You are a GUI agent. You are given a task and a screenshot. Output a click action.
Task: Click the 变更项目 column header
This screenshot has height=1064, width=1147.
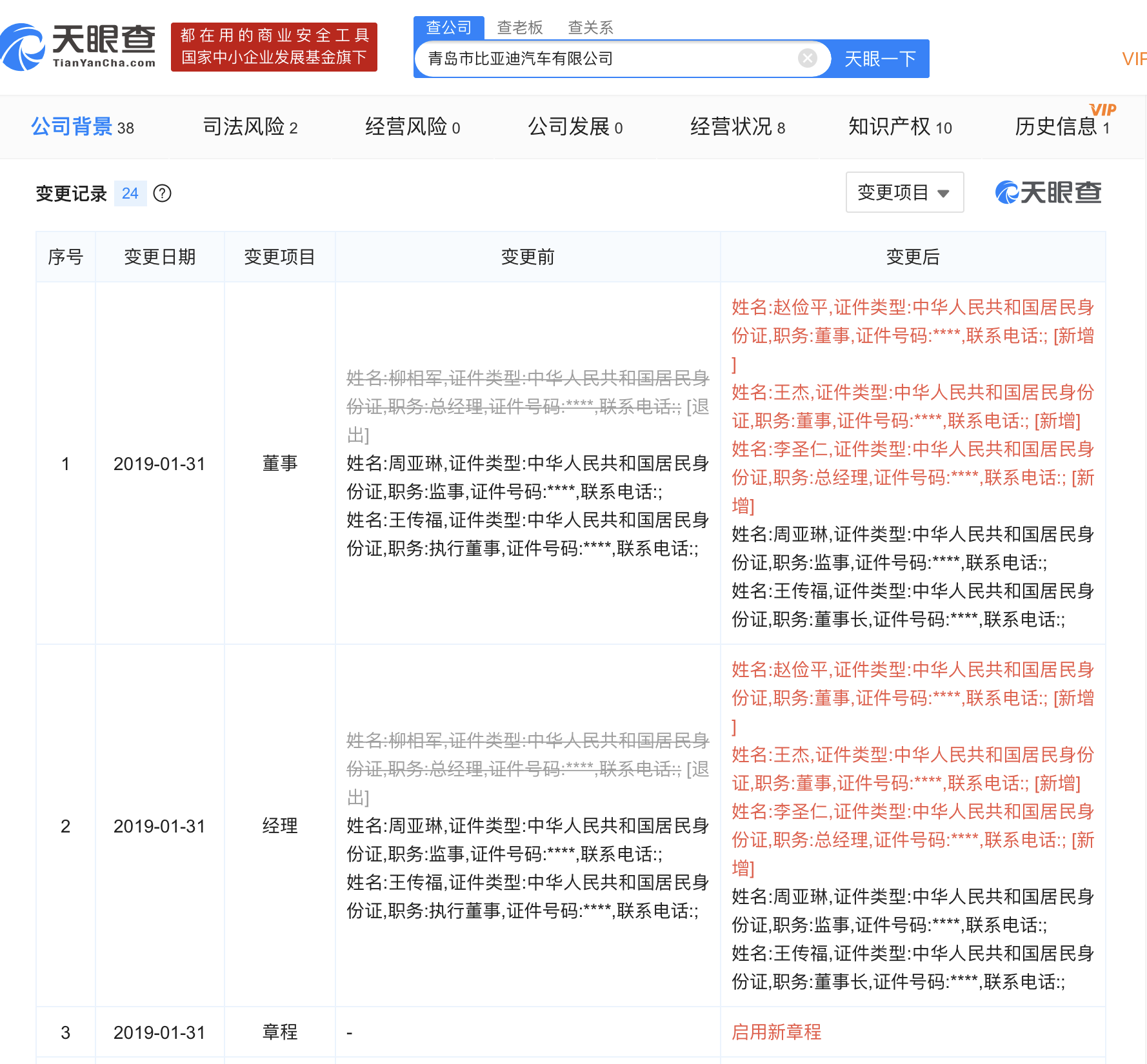click(279, 257)
